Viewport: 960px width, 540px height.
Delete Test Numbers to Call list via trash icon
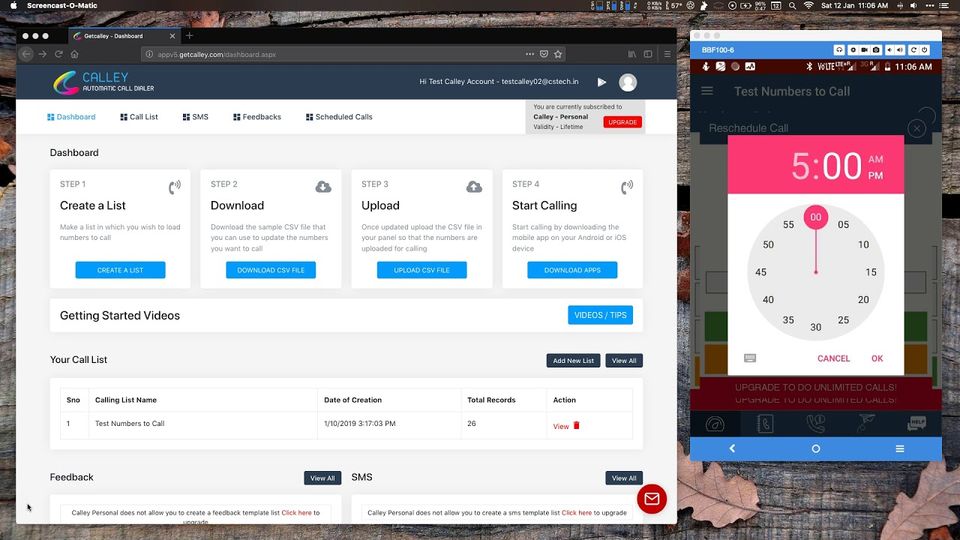(576, 425)
